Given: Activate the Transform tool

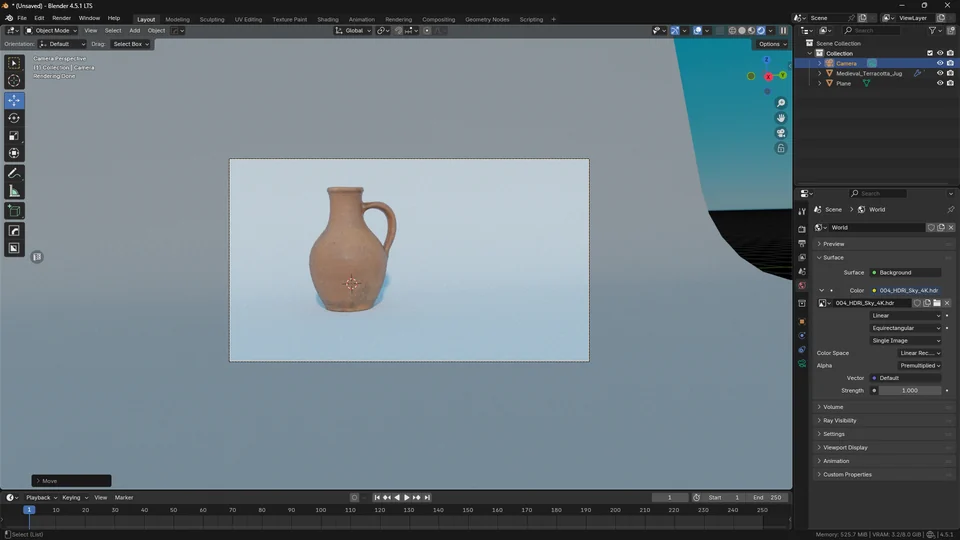Looking at the screenshot, I should [14, 154].
